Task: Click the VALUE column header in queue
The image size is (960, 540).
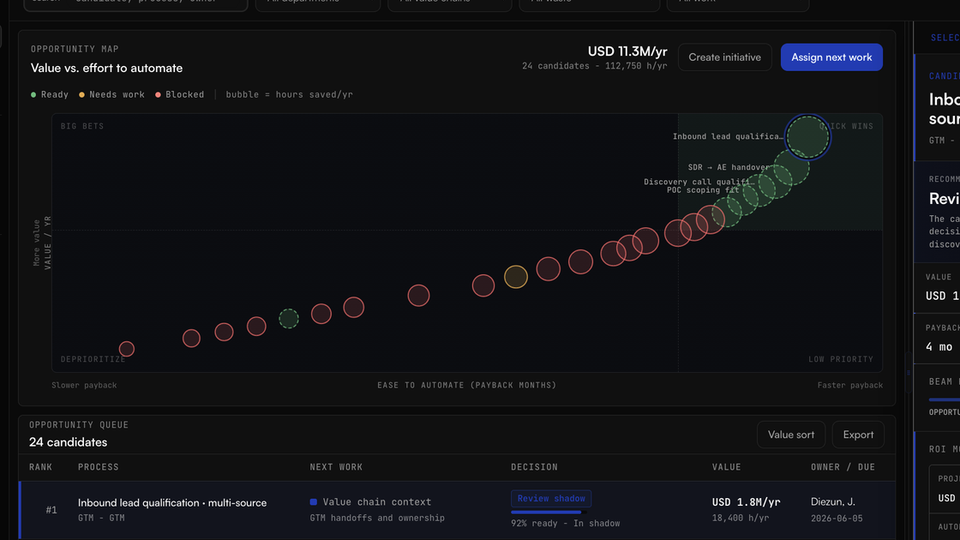Action: click(x=726, y=467)
